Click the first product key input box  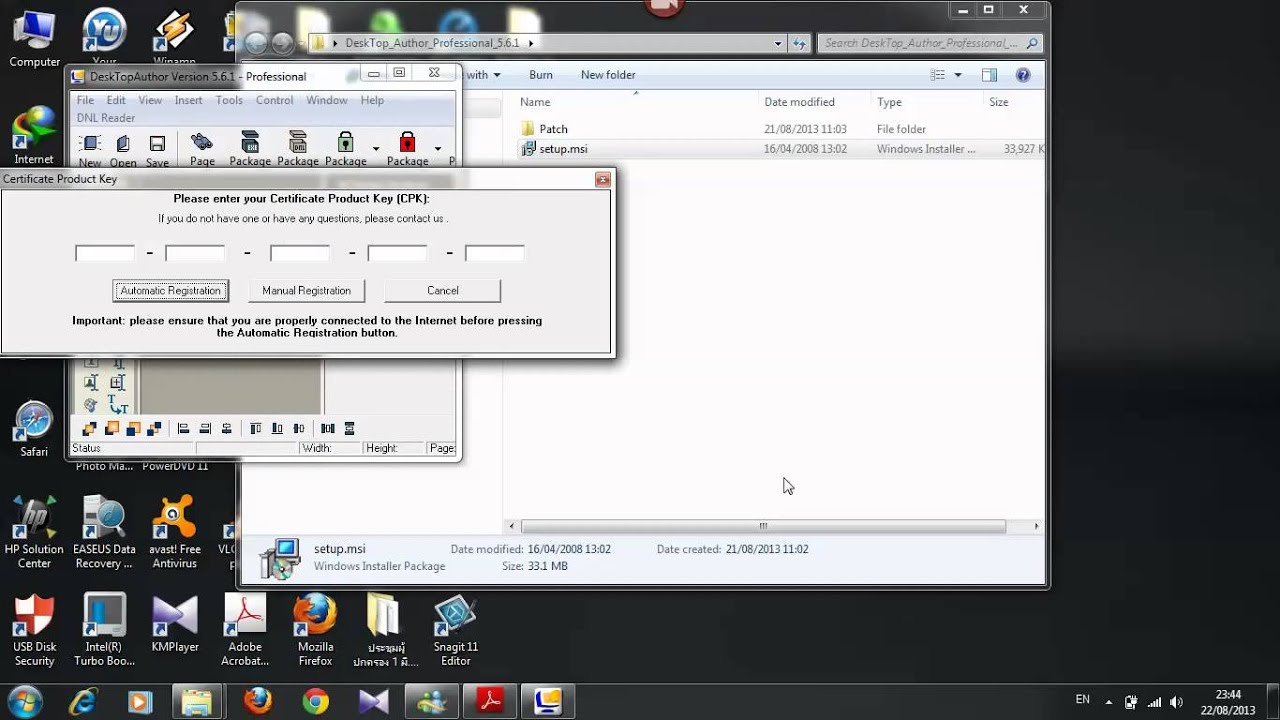tap(105, 253)
